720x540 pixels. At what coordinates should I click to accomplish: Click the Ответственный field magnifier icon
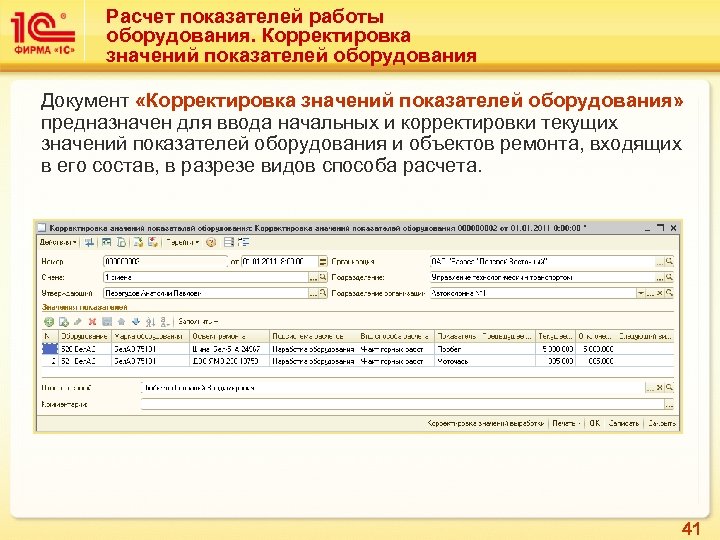pos(669,388)
